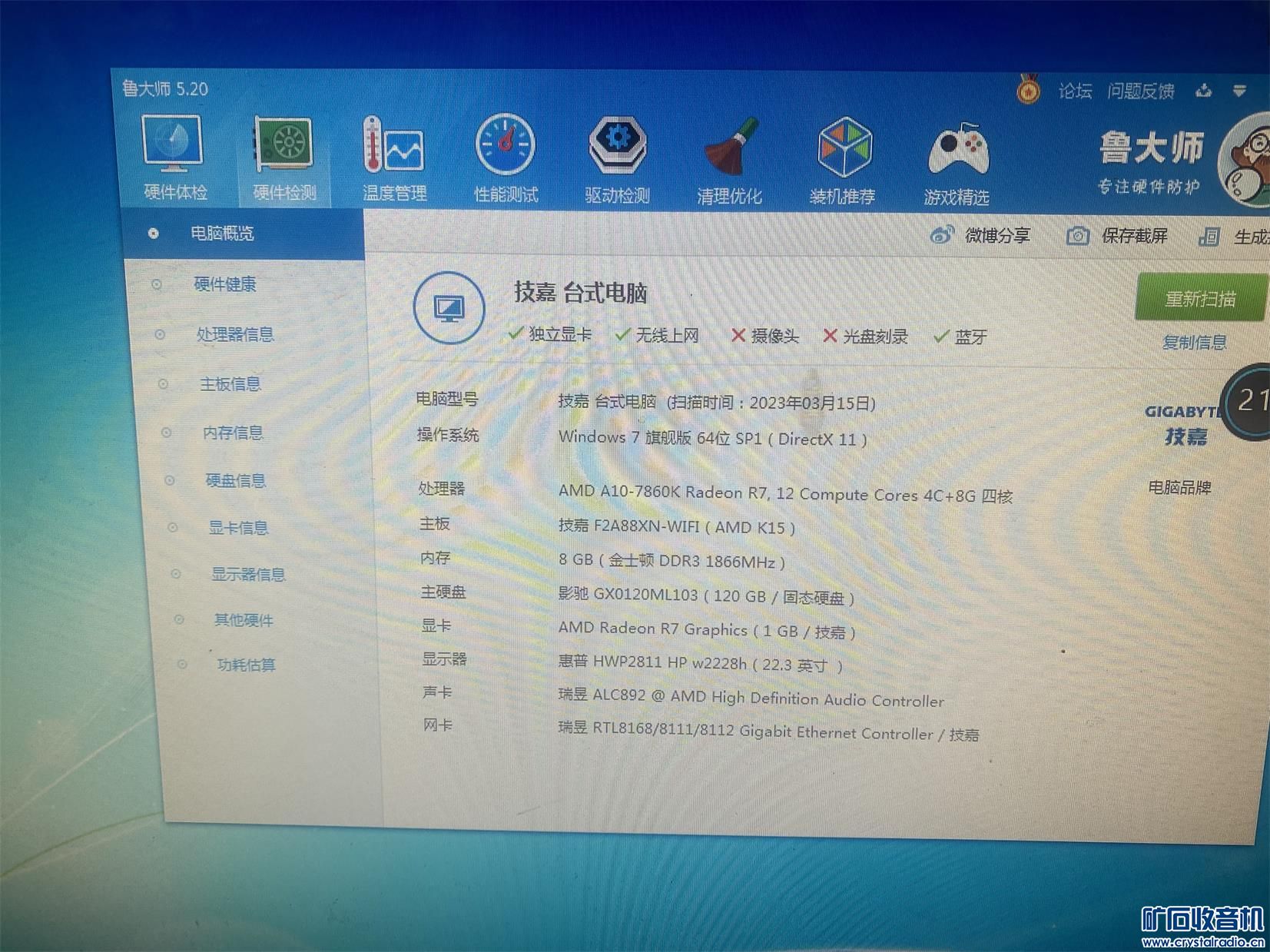Open 清理优化 cleanup broom icon
Image resolution: width=1270 pixels, height=952 pixels.
click(729, 161)
